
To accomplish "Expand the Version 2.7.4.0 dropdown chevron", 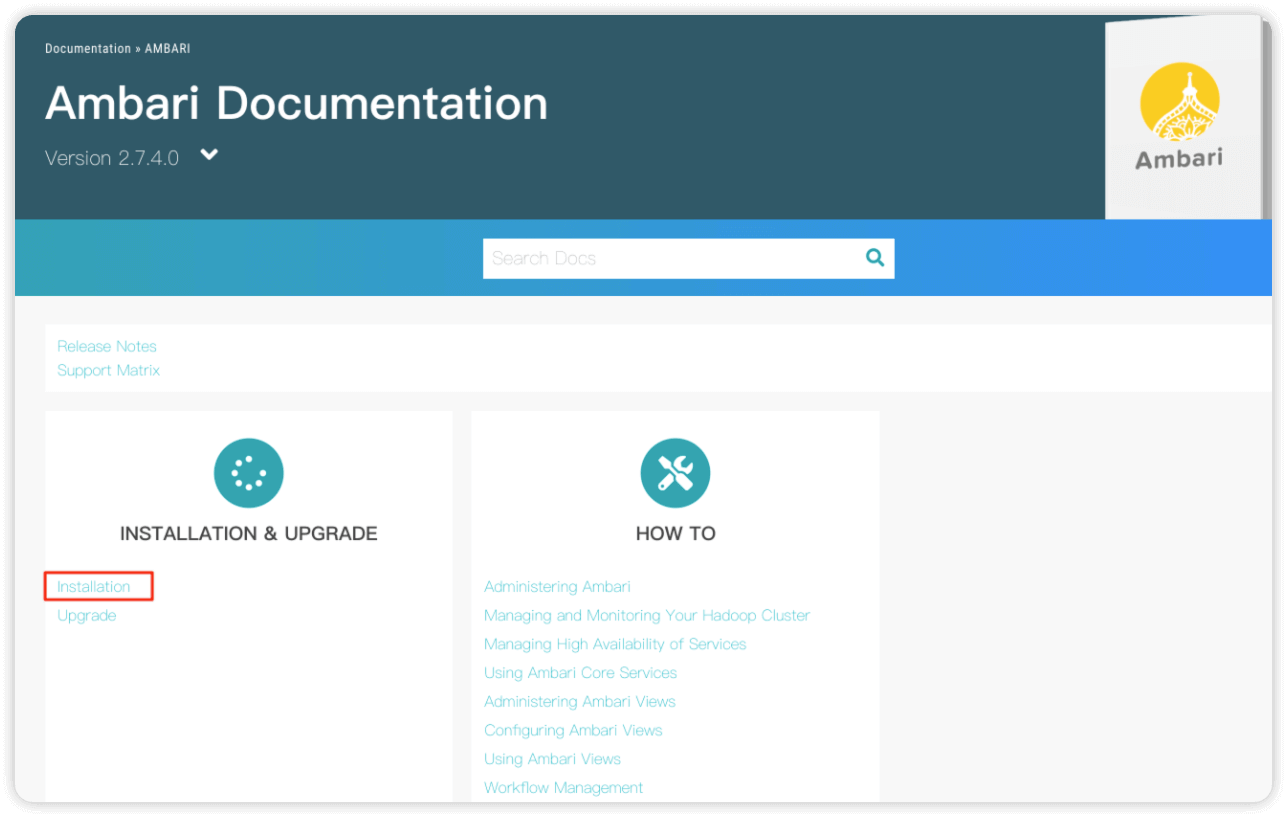I will click(x=209, y=156).
